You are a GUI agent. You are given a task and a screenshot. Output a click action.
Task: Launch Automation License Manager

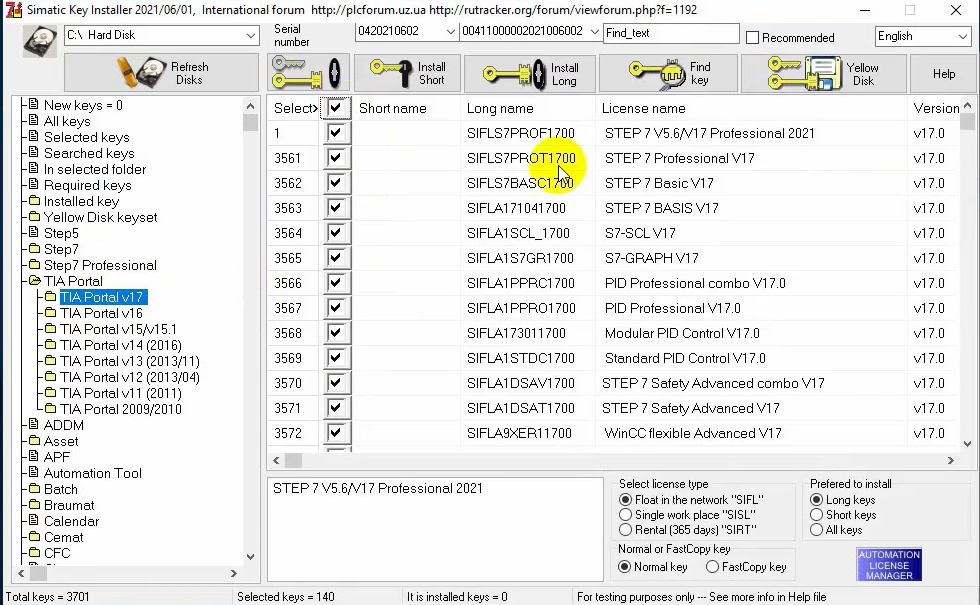point(889,565)
